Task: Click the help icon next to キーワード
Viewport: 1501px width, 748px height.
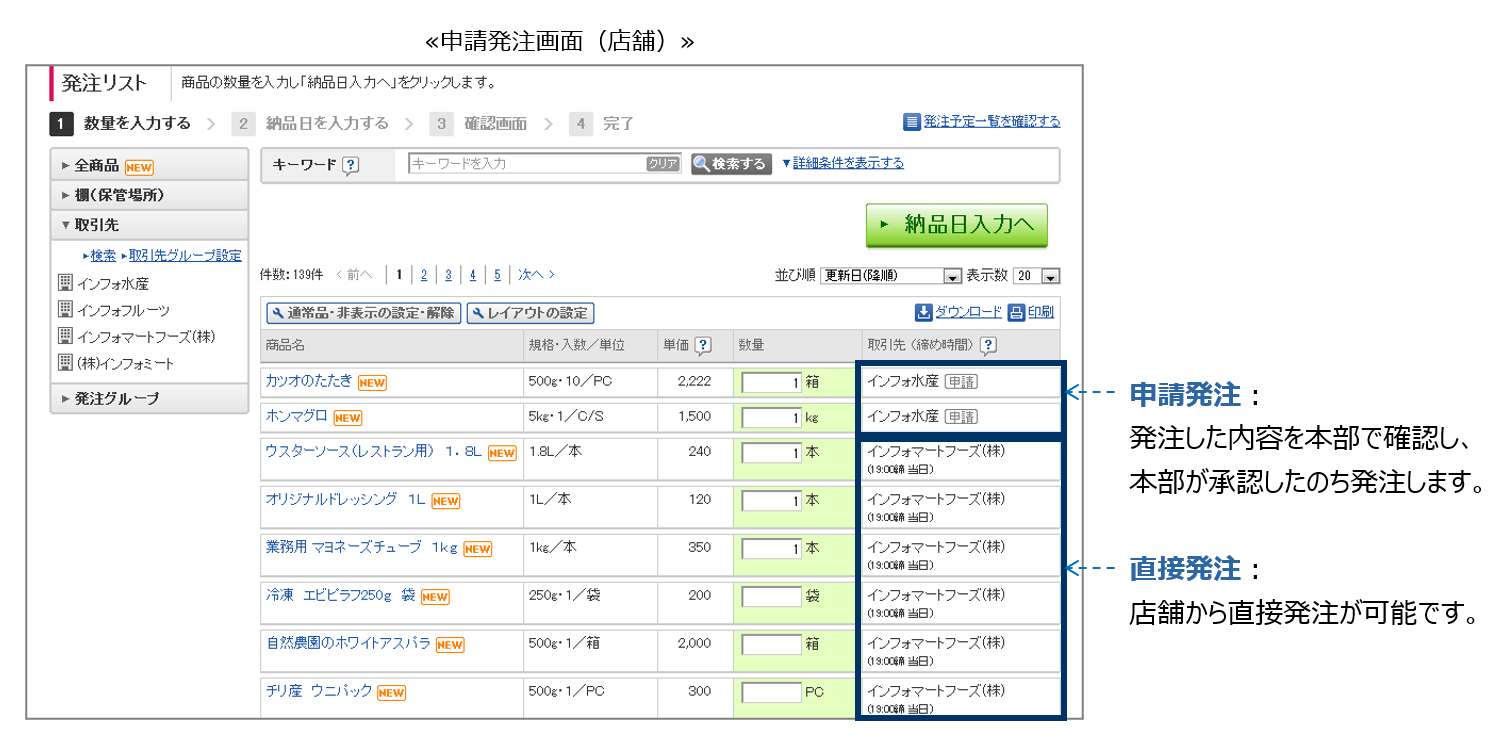Action: [350, 165]
